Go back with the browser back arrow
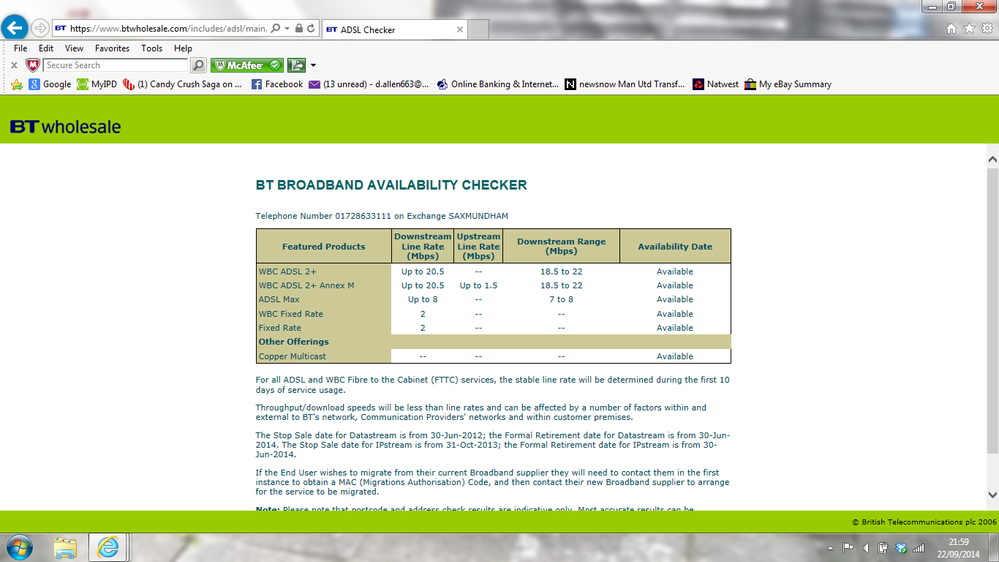 click(15, 28)
